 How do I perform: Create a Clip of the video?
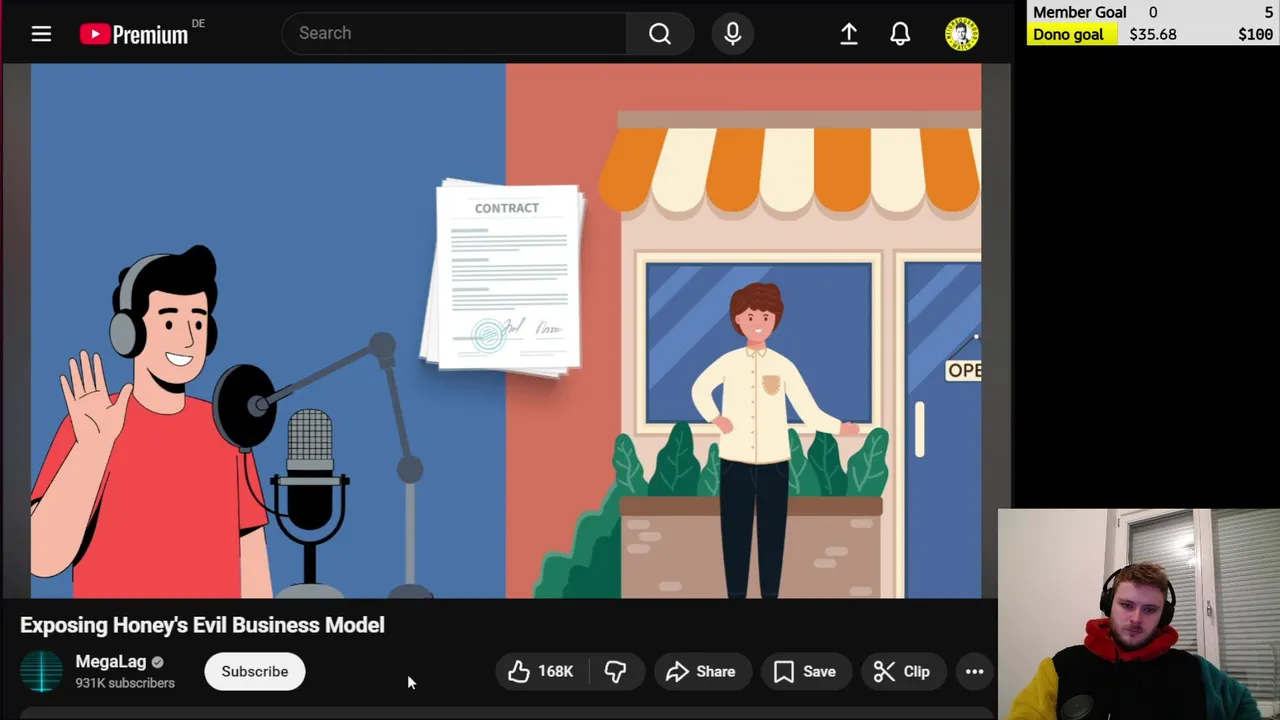click(x=902, y=671)
